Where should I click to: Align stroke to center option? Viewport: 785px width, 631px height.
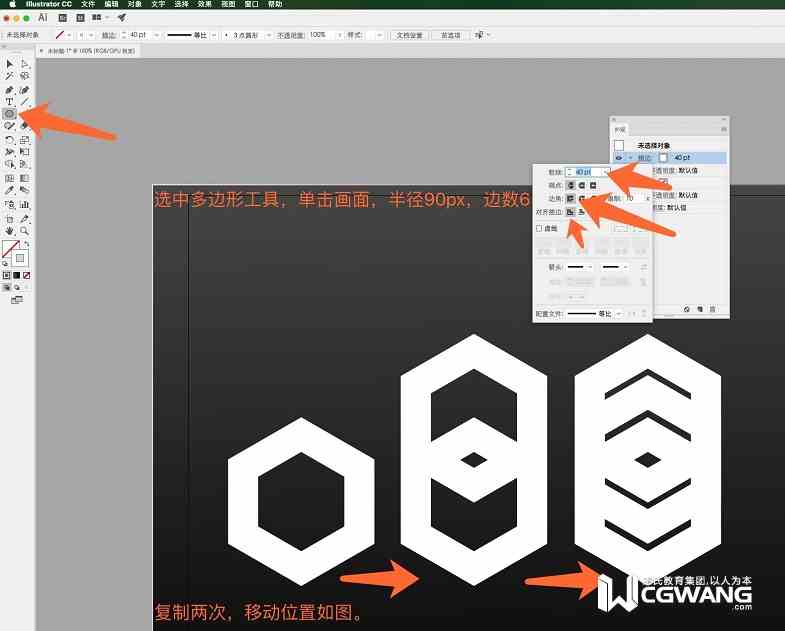[x=570, y=212]
